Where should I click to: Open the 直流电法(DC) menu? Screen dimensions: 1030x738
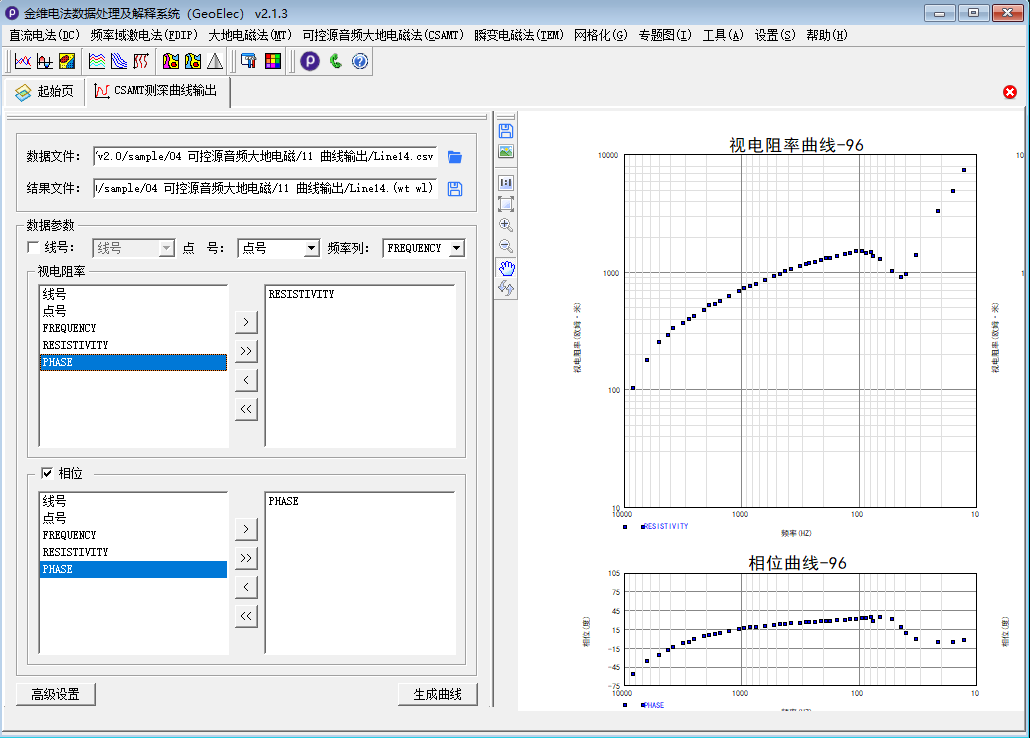coord(45,35)
